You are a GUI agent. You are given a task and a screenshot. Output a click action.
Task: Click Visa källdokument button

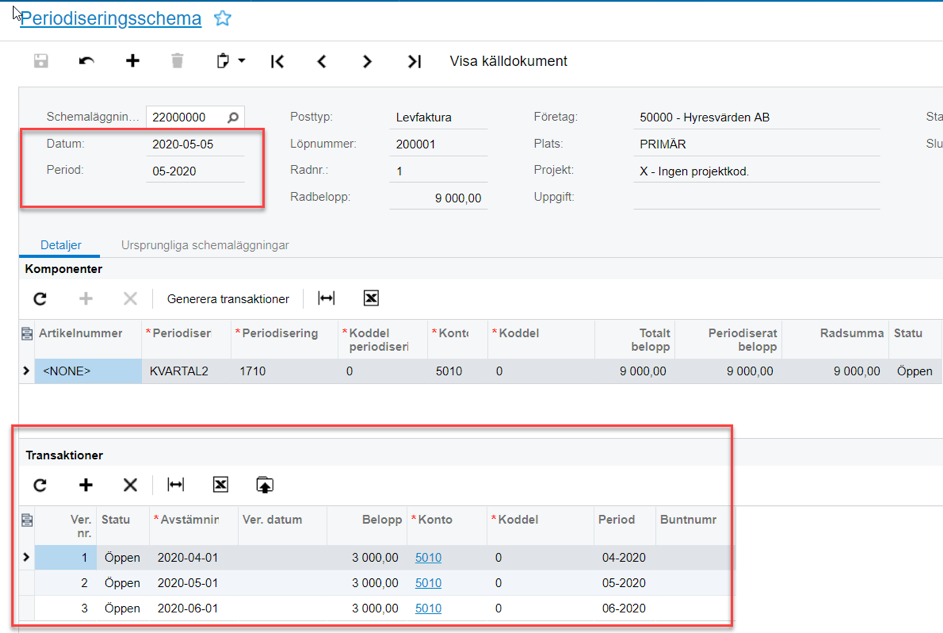pos(508,61)
